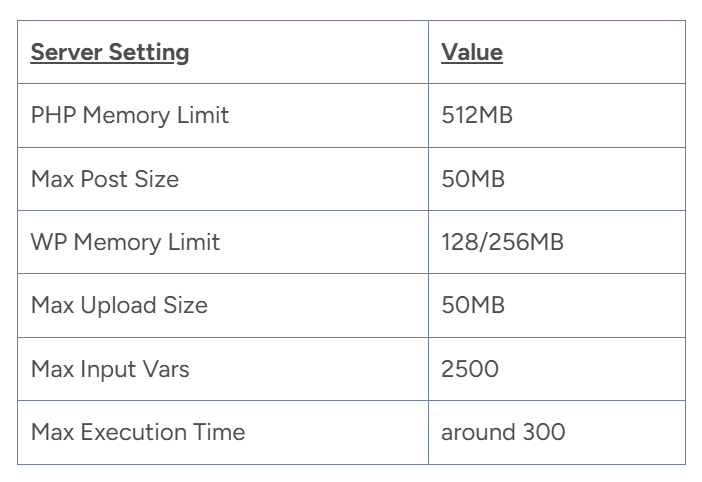The width and height of the screenshot is (702, 482).
Task: Click the Server Setting column header
Action: [x=110, y=52]
